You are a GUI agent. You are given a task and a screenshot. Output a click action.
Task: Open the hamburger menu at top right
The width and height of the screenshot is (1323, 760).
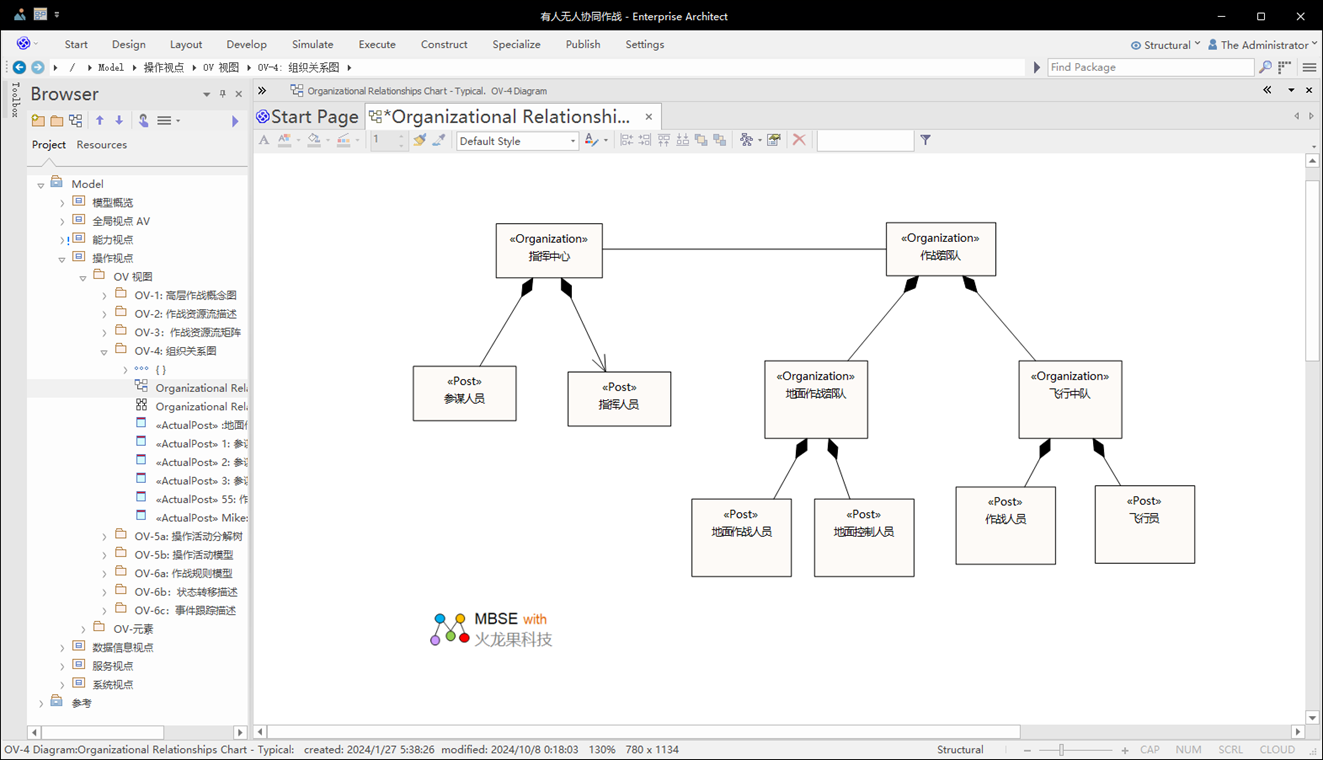(x=1309, y=67)
